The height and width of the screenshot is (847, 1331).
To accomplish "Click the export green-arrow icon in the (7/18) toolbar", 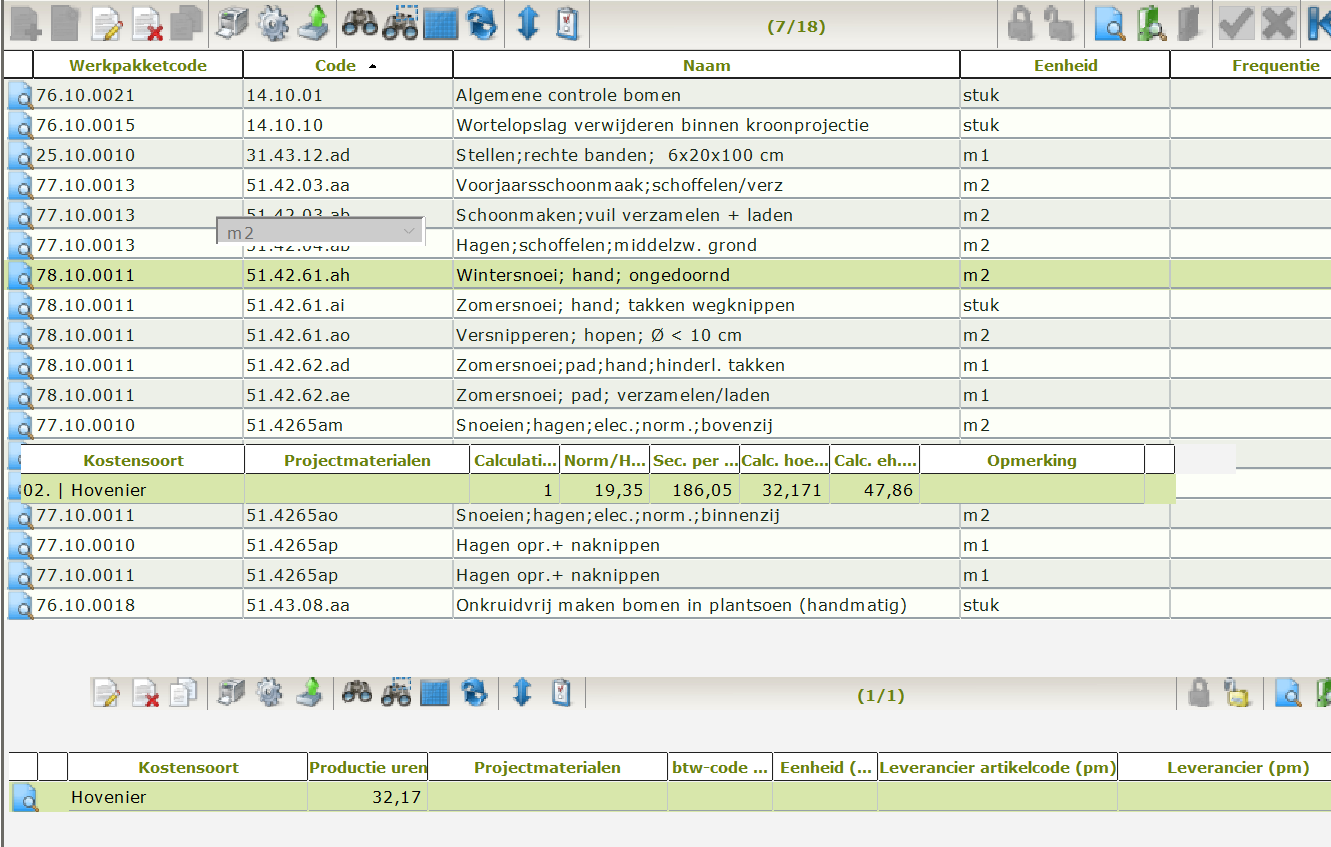I will (x=312, y=24).
